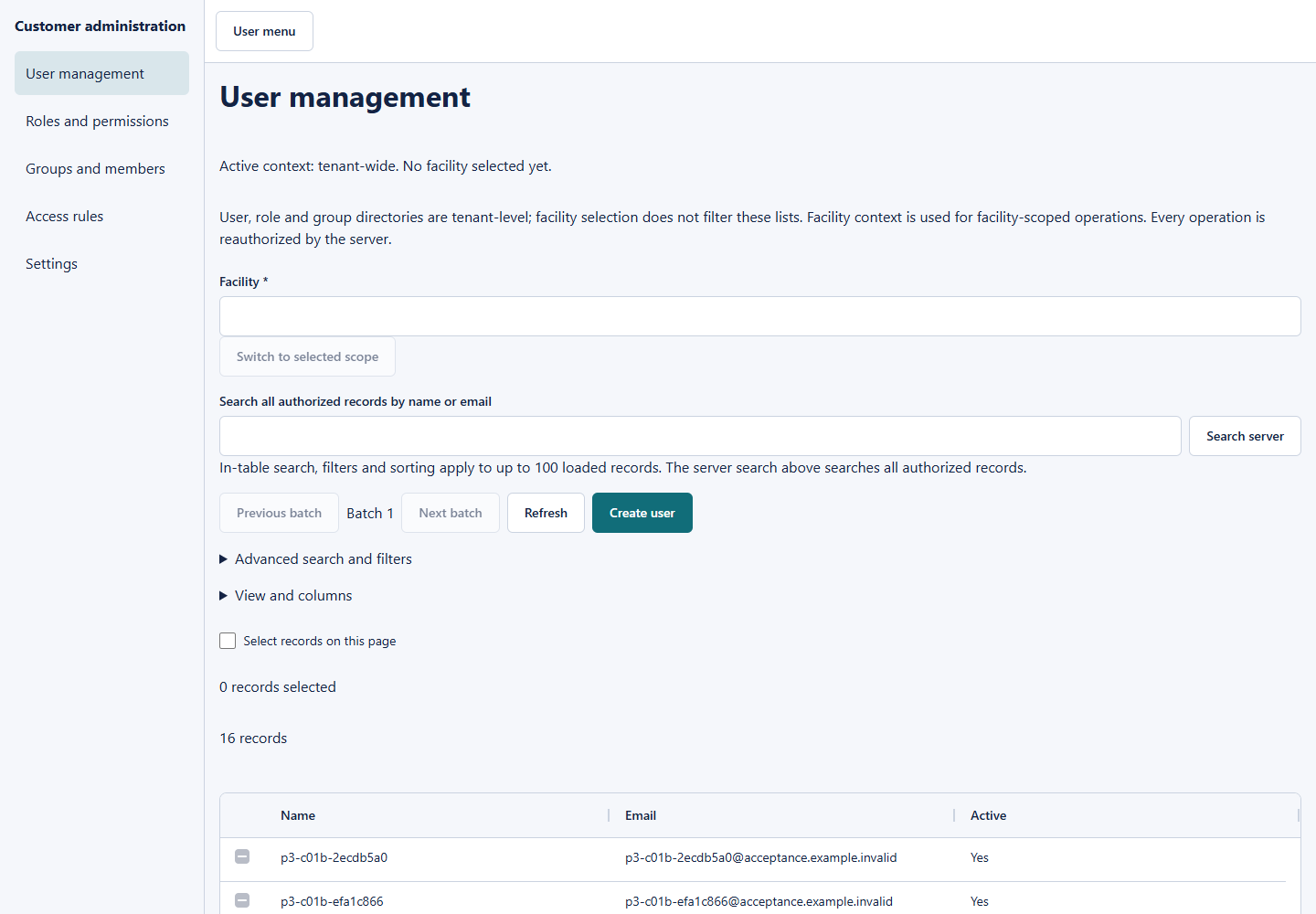Click the Customer administration heading
The image size is (1316, 914).
click(100, 26)
